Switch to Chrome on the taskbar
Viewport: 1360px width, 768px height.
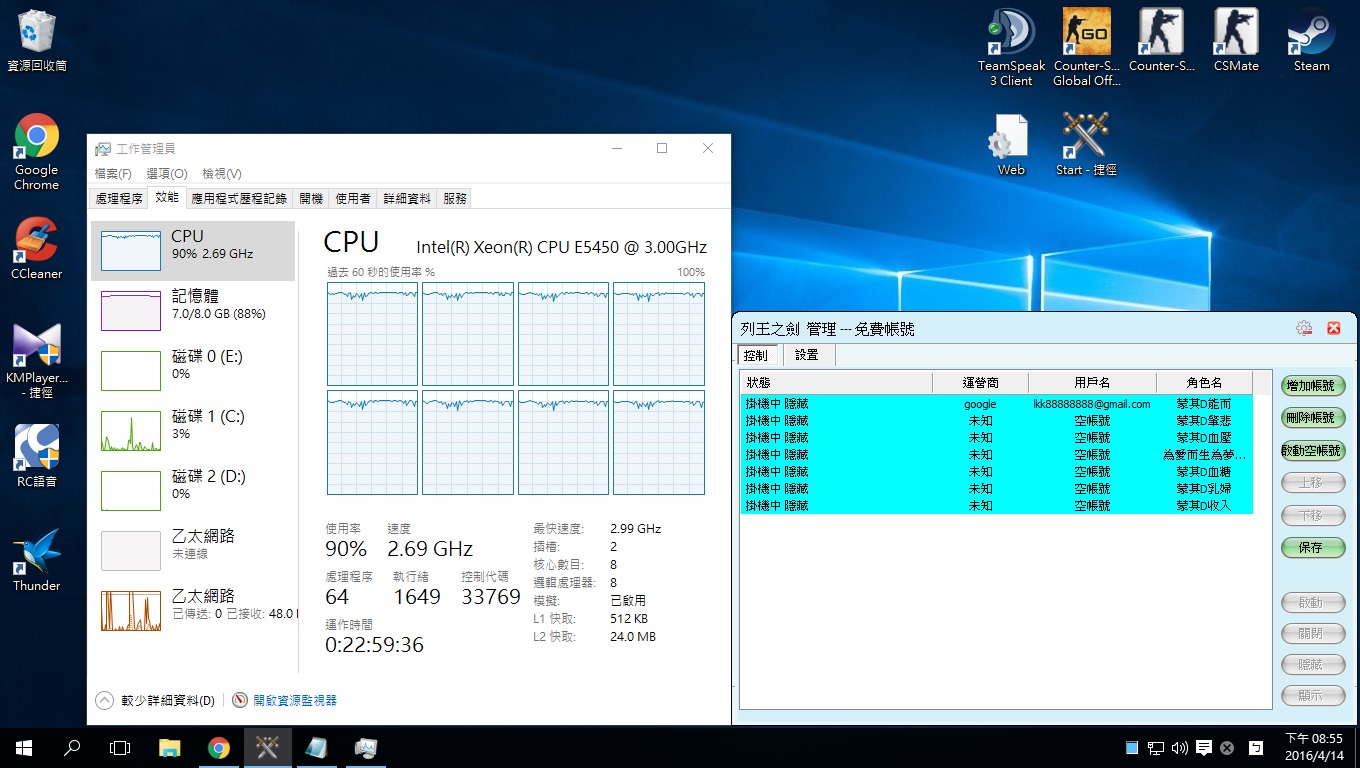pos(219,747)
